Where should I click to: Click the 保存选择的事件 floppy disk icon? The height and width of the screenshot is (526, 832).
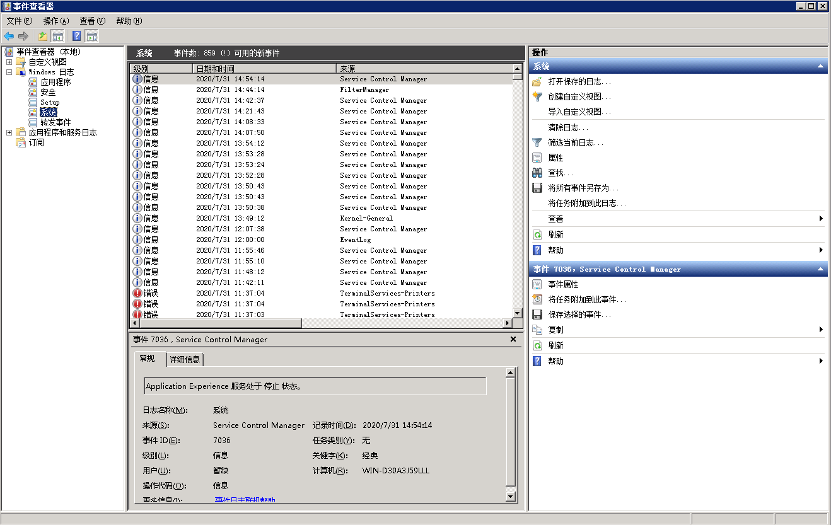(537, 315)
